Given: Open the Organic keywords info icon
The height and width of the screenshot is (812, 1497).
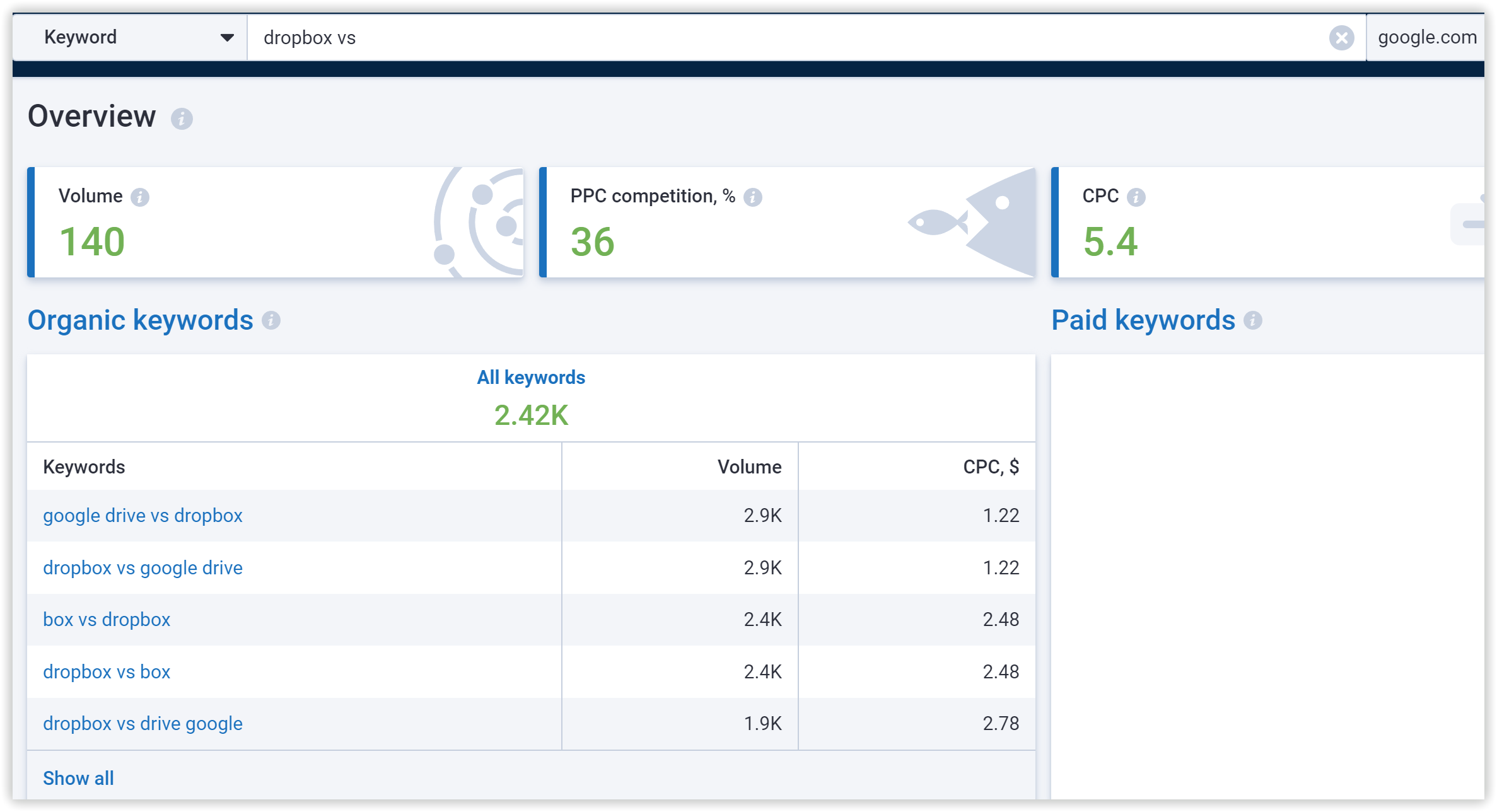Looking at the screenshot, I should coord(271,322).
